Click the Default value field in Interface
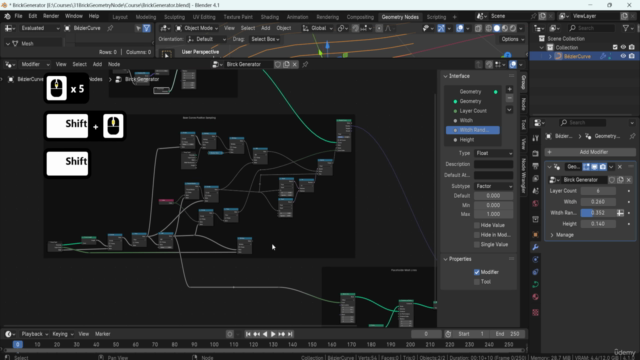640x360 pixels. [x=493, y=196]
